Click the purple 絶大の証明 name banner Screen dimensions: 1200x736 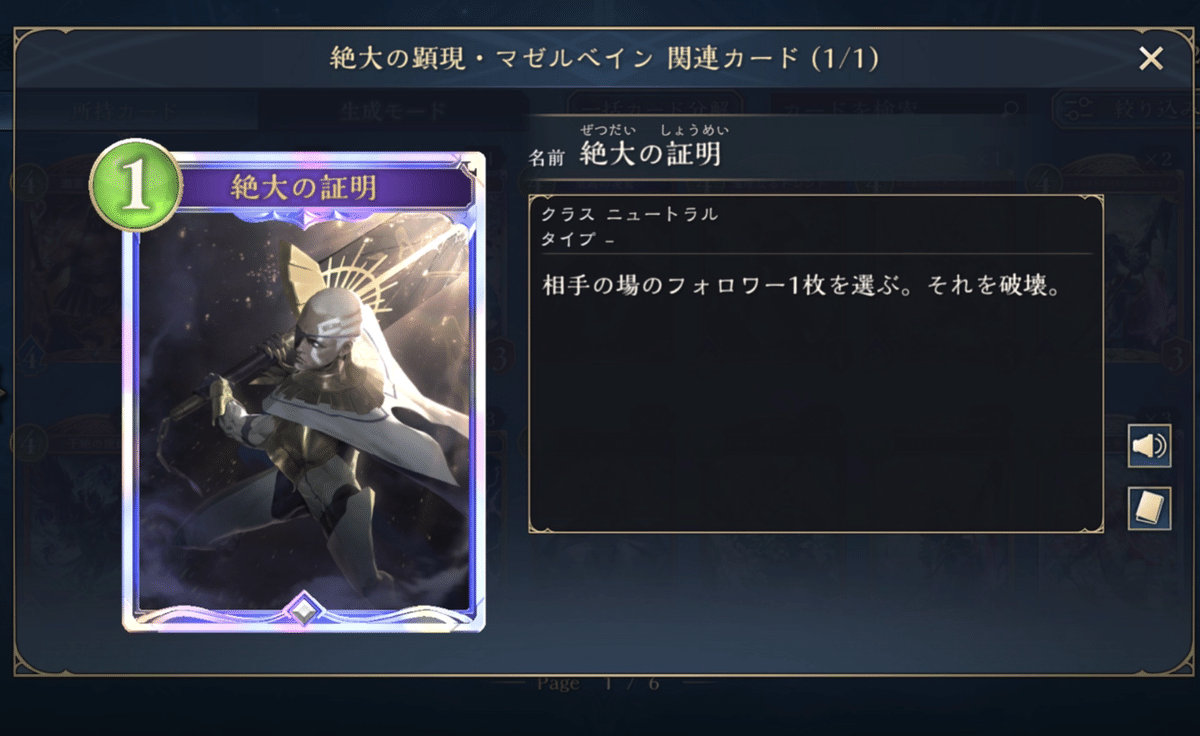pos(304,186)
